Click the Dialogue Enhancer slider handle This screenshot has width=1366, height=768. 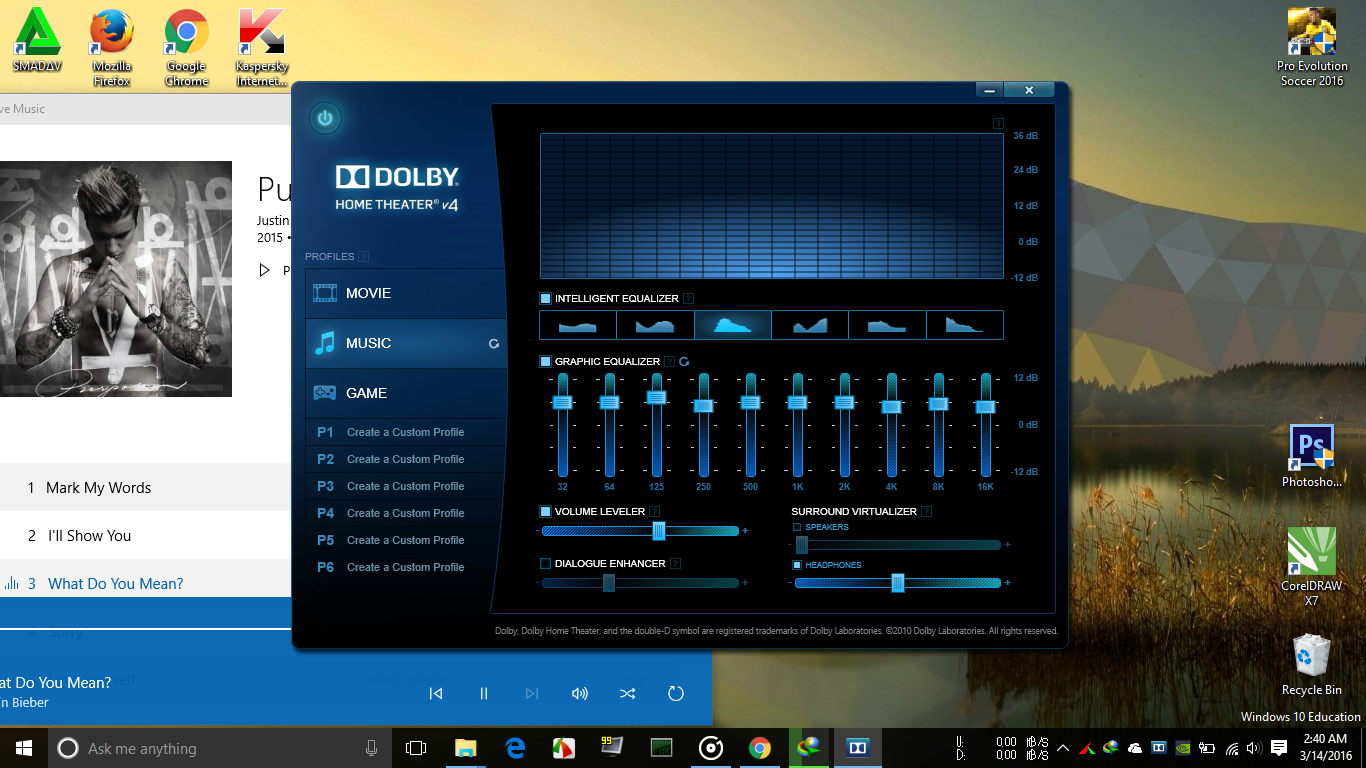tap(609, 583)
